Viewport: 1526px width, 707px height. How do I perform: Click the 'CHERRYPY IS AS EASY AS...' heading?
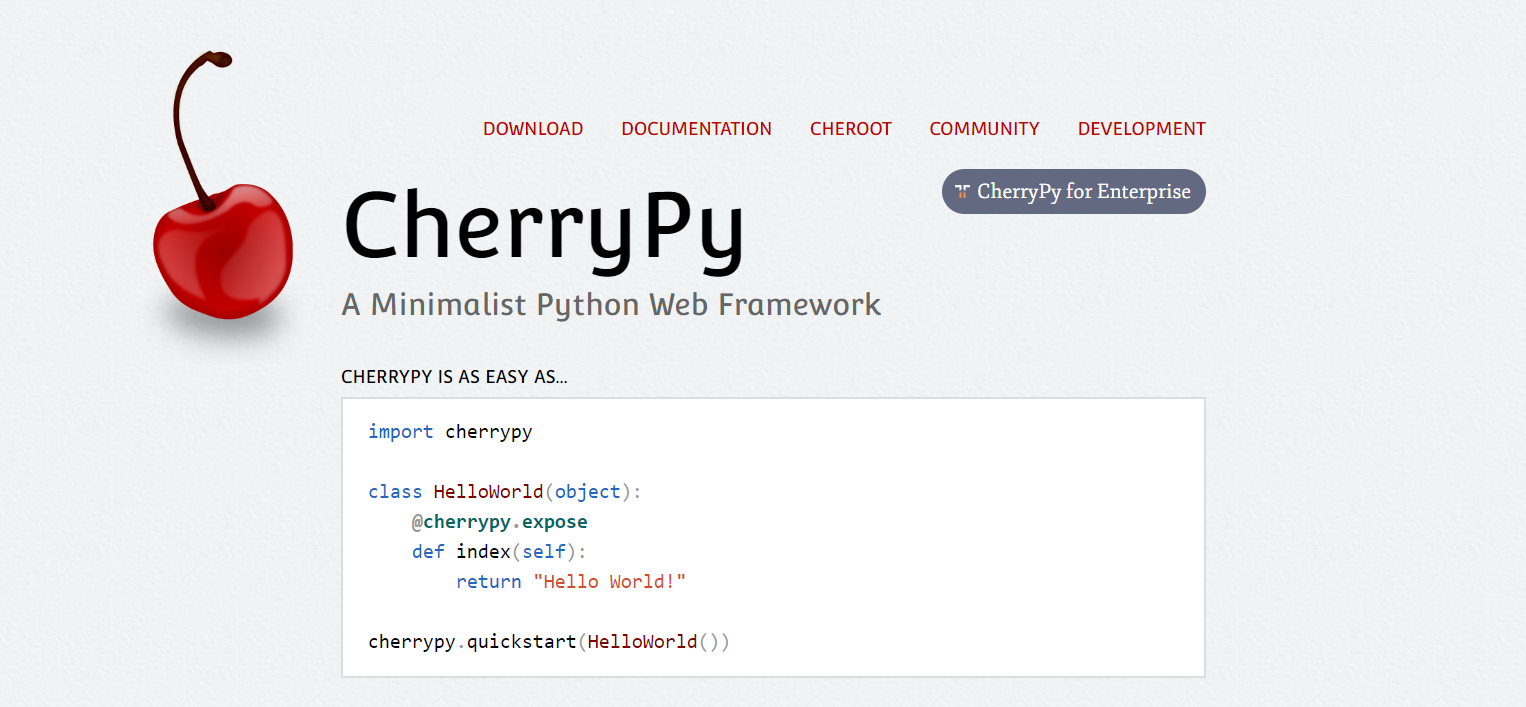[x=454, y=378]
